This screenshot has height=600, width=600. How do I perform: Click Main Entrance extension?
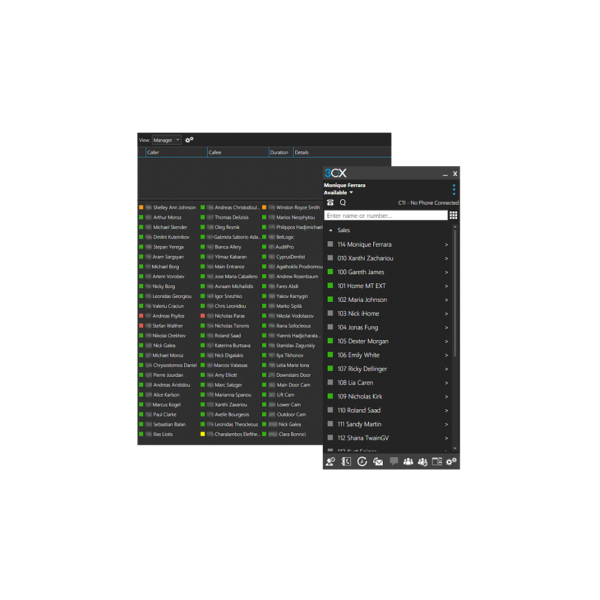tap(229, 267)
